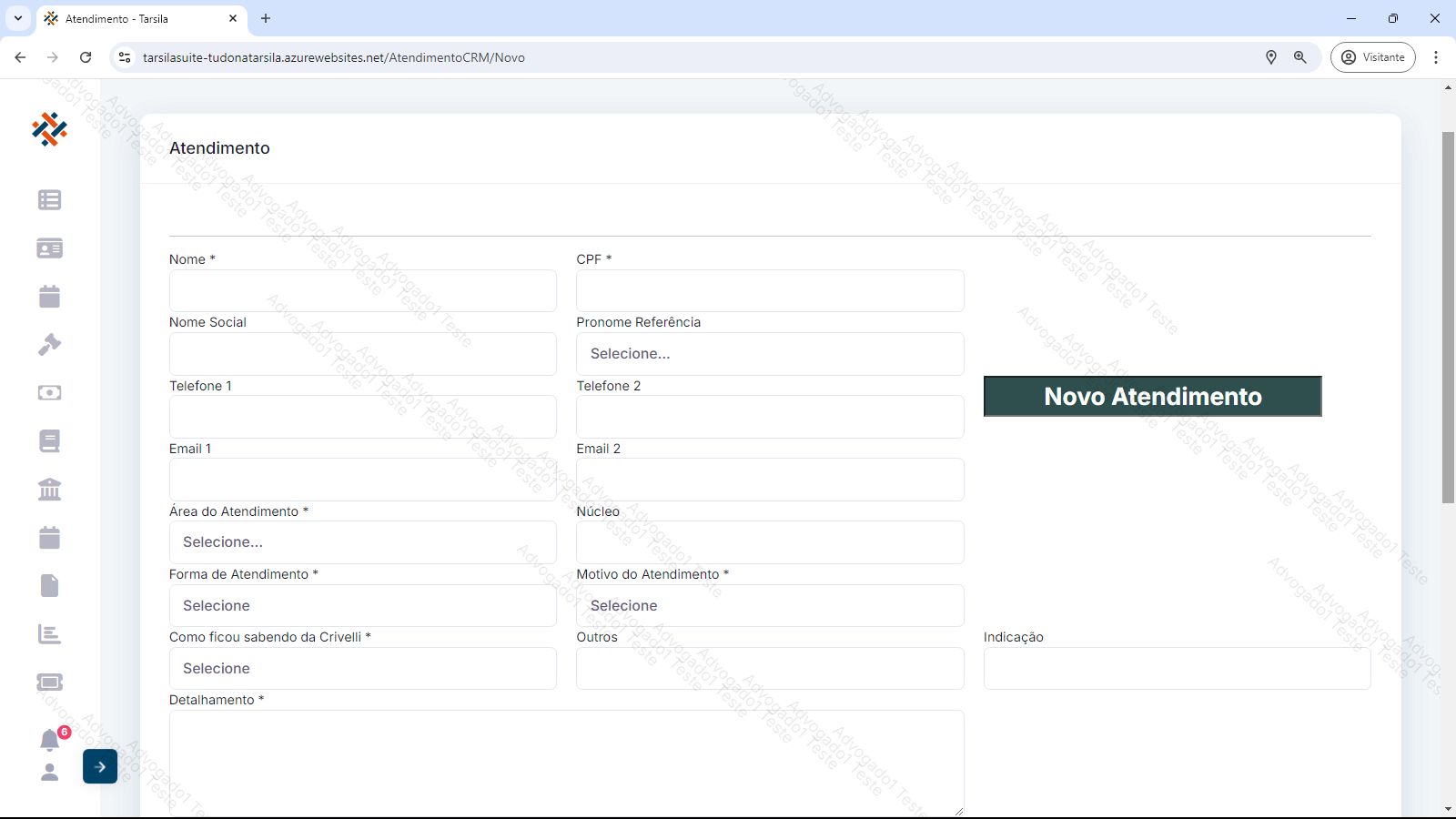Open the notifications bell icon
Screen dimensions: 1456x819
pyautogui.click(x=49, y=740)
